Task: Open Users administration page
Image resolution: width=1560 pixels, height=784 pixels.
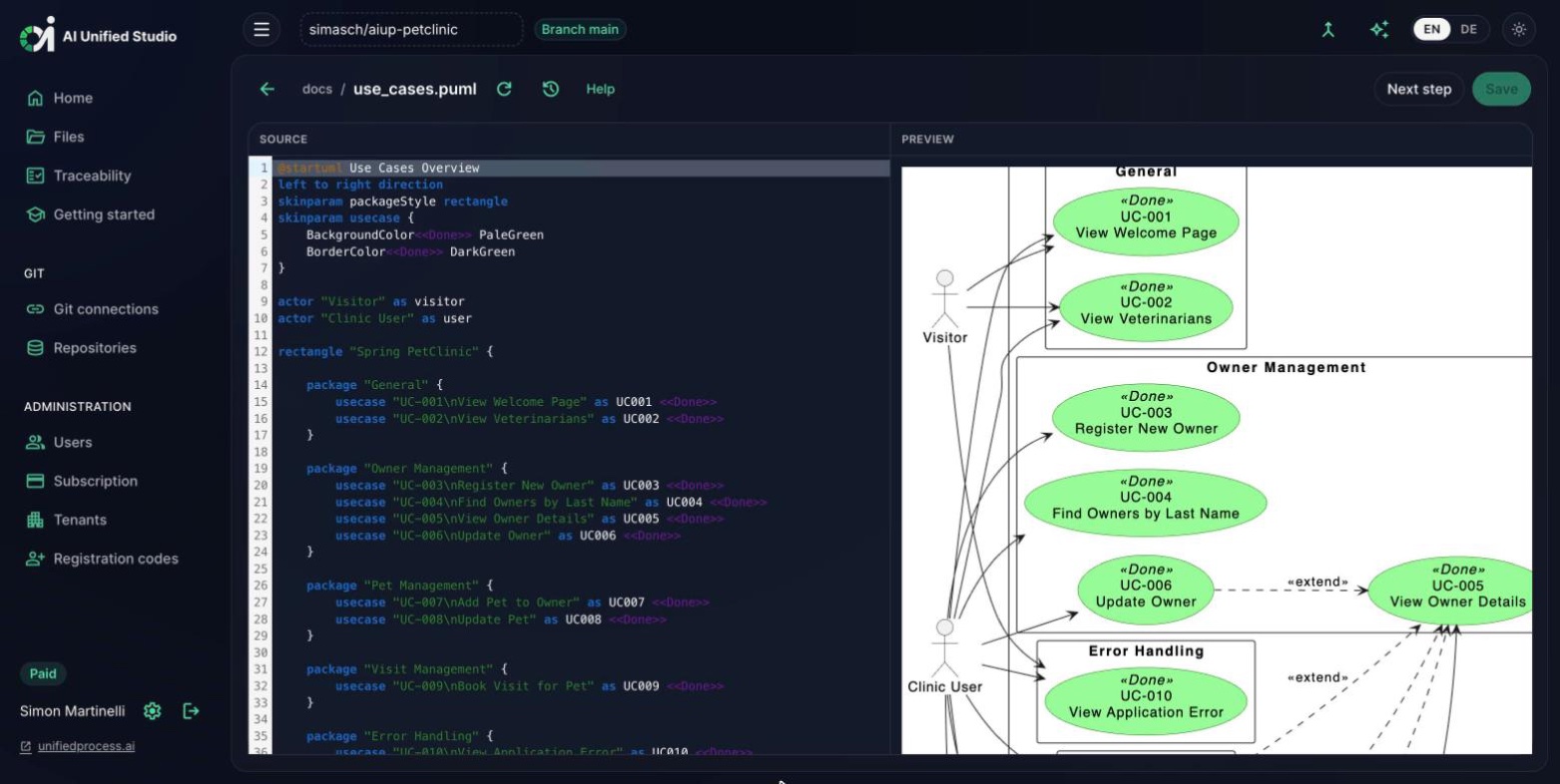Action: coord(59,442)
